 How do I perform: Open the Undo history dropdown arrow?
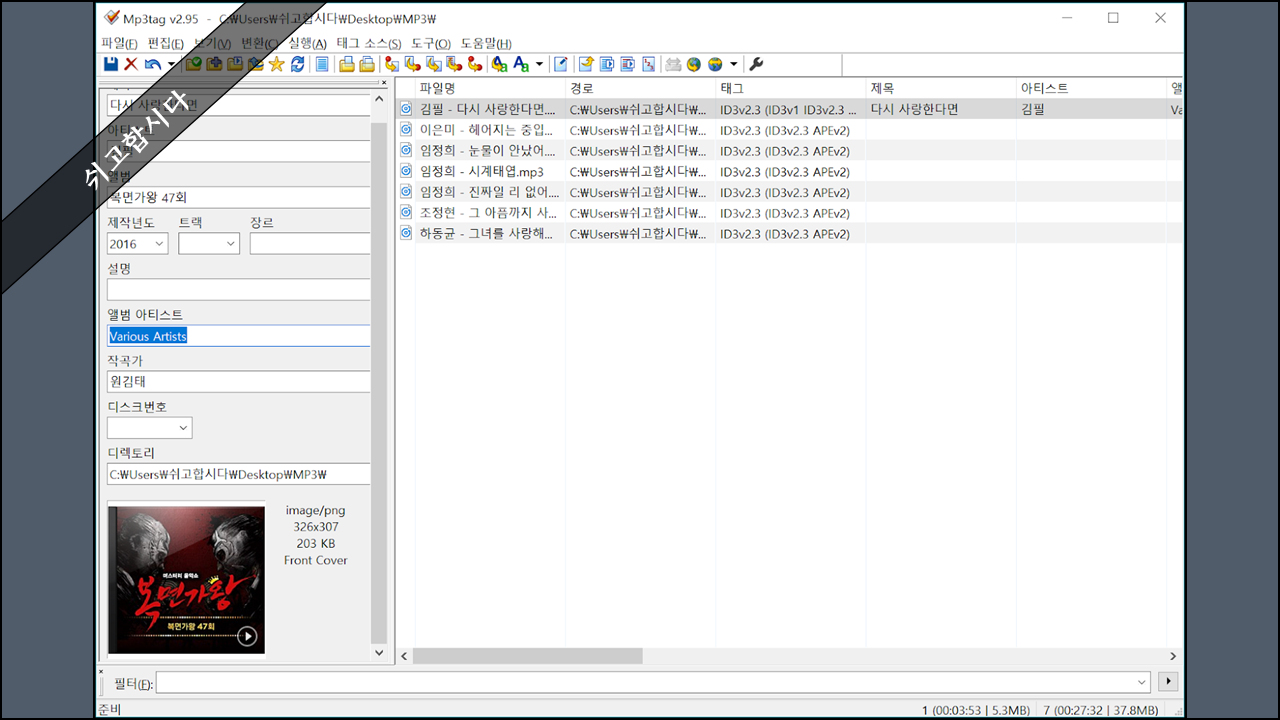[x=171, y=64]
